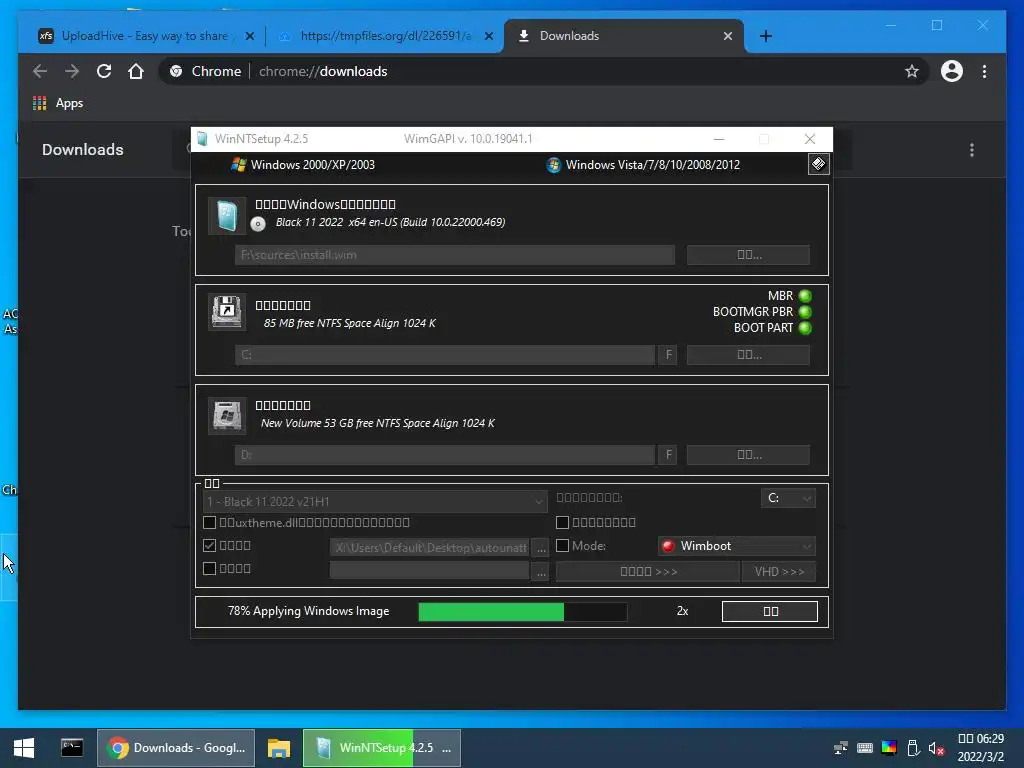This screenshot has width=1024, height=768.
Task: Click browse button for installation drive D:
Action: [x=748, y=455]
